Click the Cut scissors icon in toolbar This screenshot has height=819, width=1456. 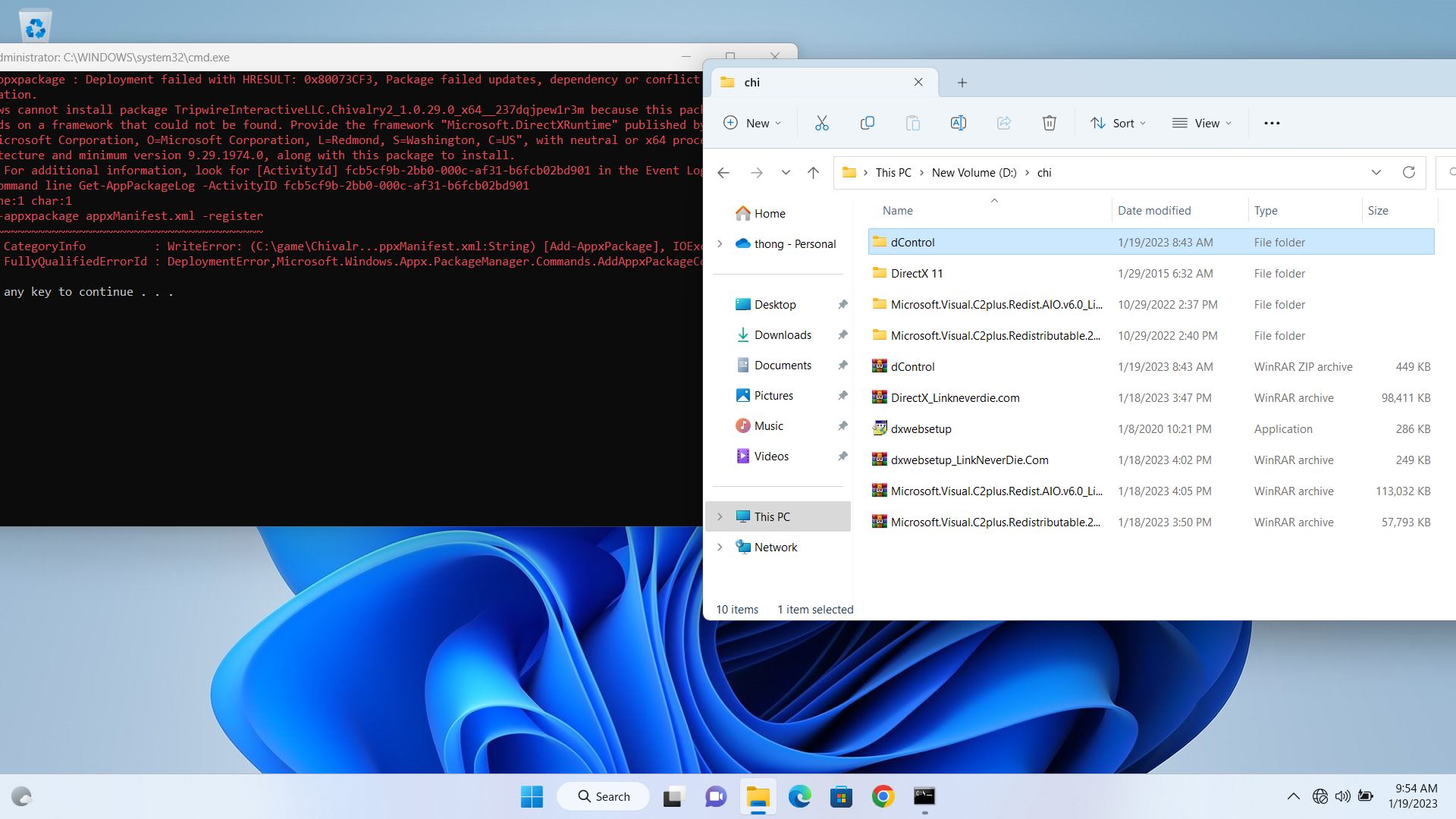tap(821, 123)
